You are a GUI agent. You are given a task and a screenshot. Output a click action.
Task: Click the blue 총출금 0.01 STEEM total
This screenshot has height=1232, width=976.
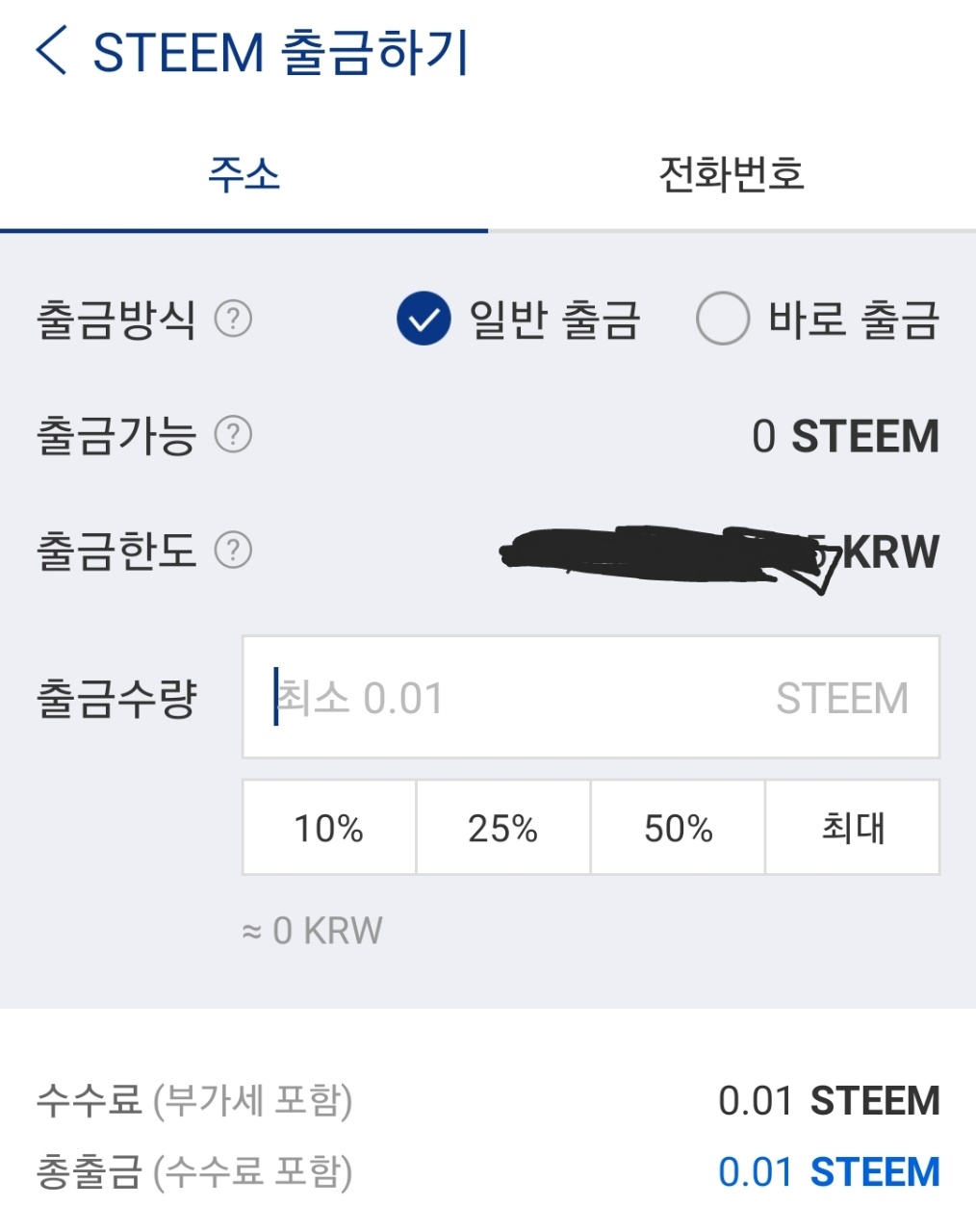(829, 1172)
